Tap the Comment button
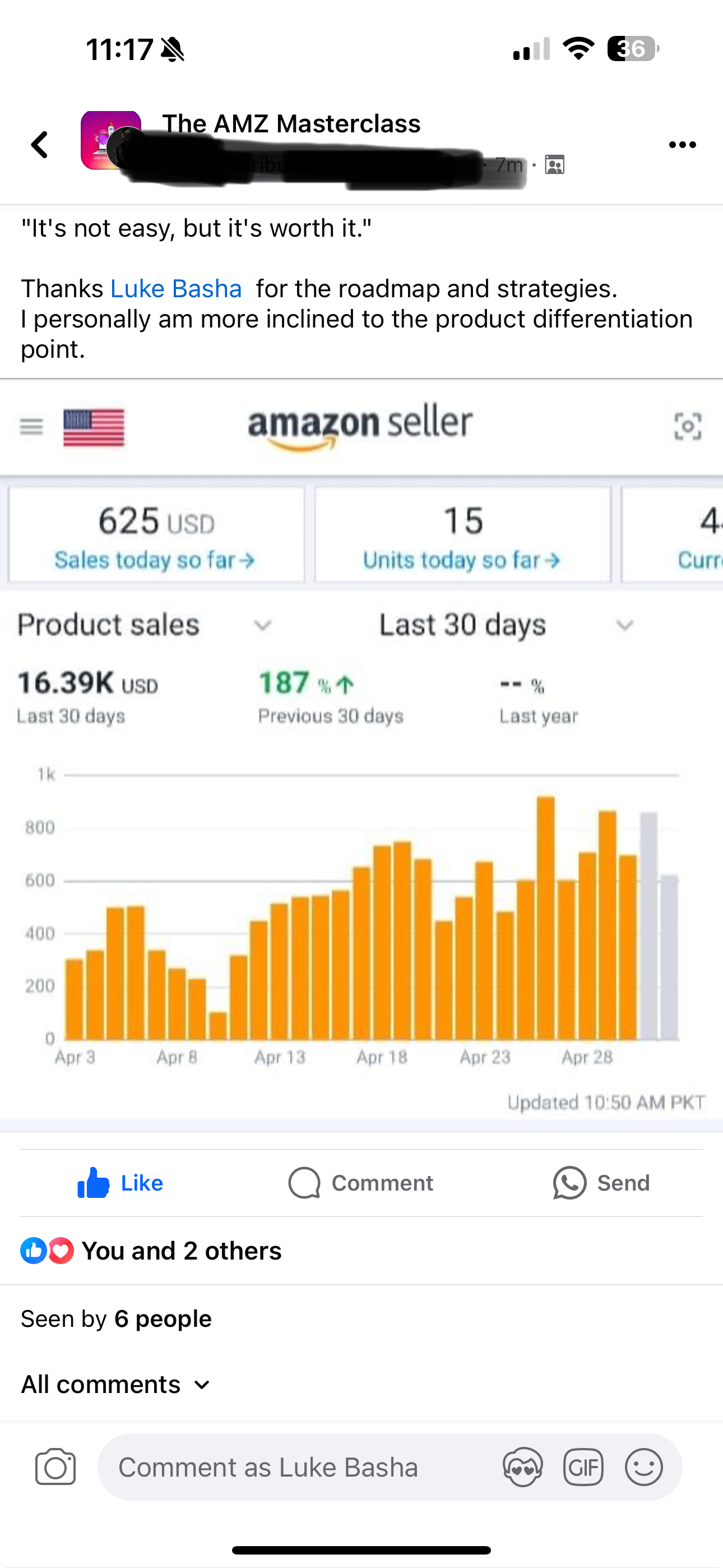 [x=361, y=1183]
